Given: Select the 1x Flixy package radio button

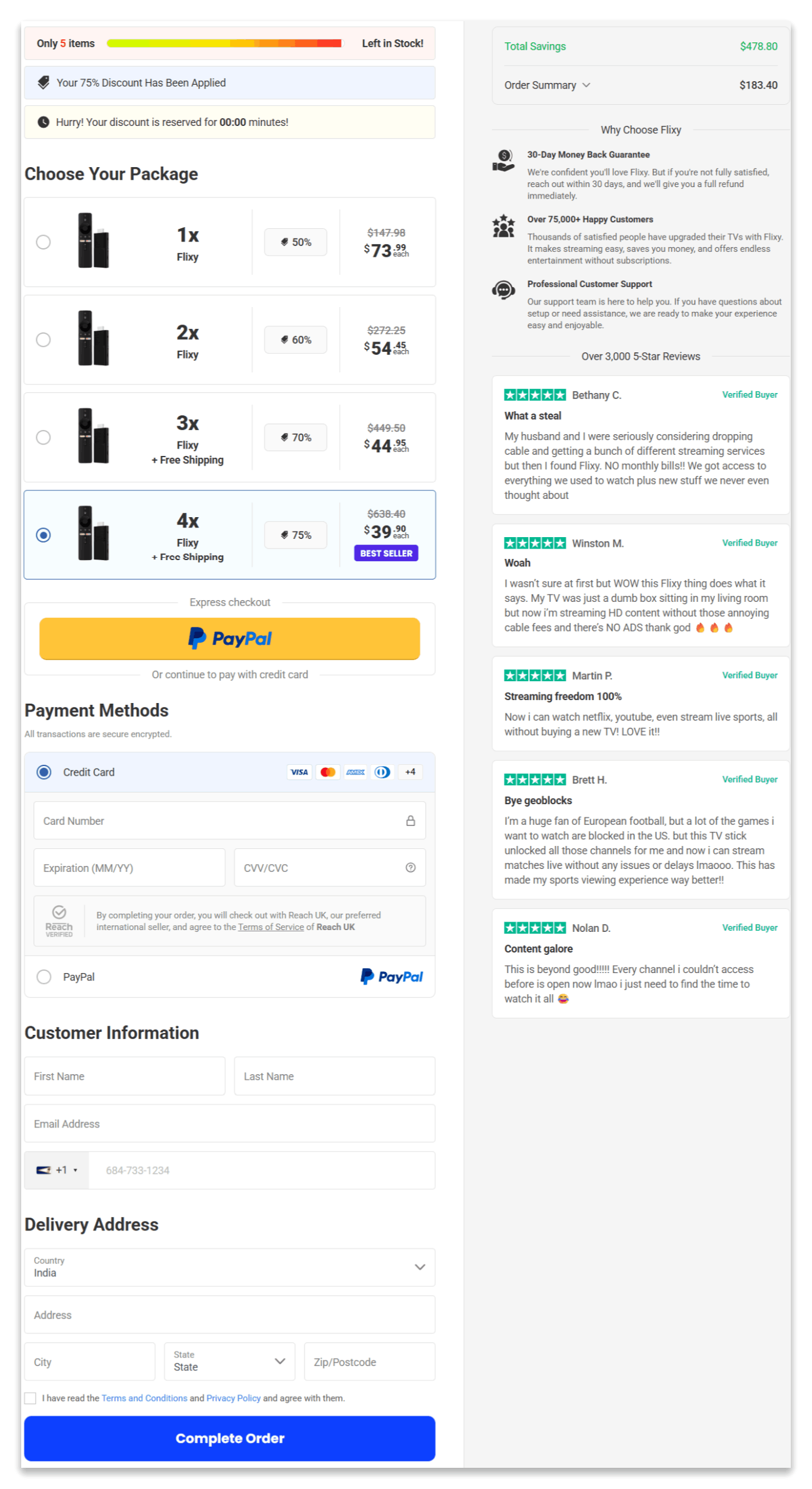Looking at the screenshot, I should pos(43,242).
